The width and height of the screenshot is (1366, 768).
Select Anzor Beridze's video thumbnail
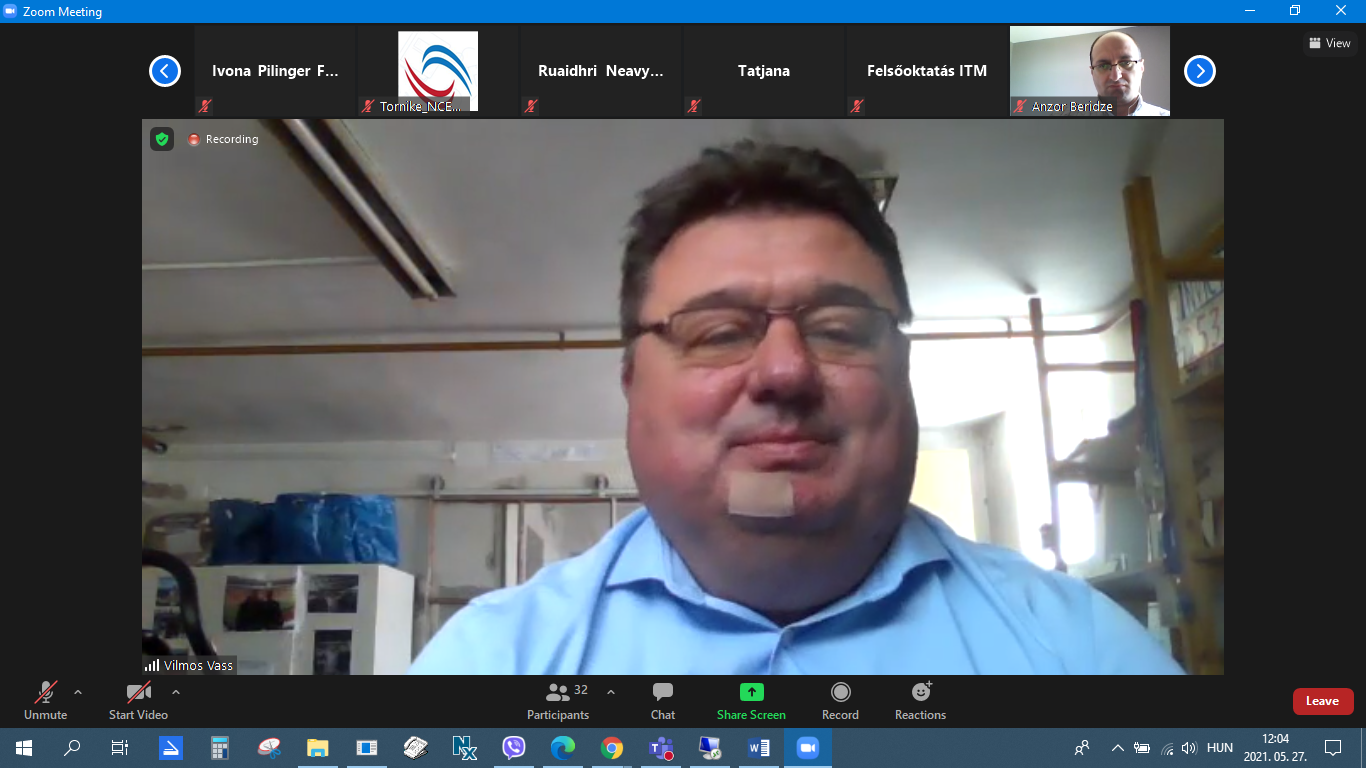point(1089,71)
